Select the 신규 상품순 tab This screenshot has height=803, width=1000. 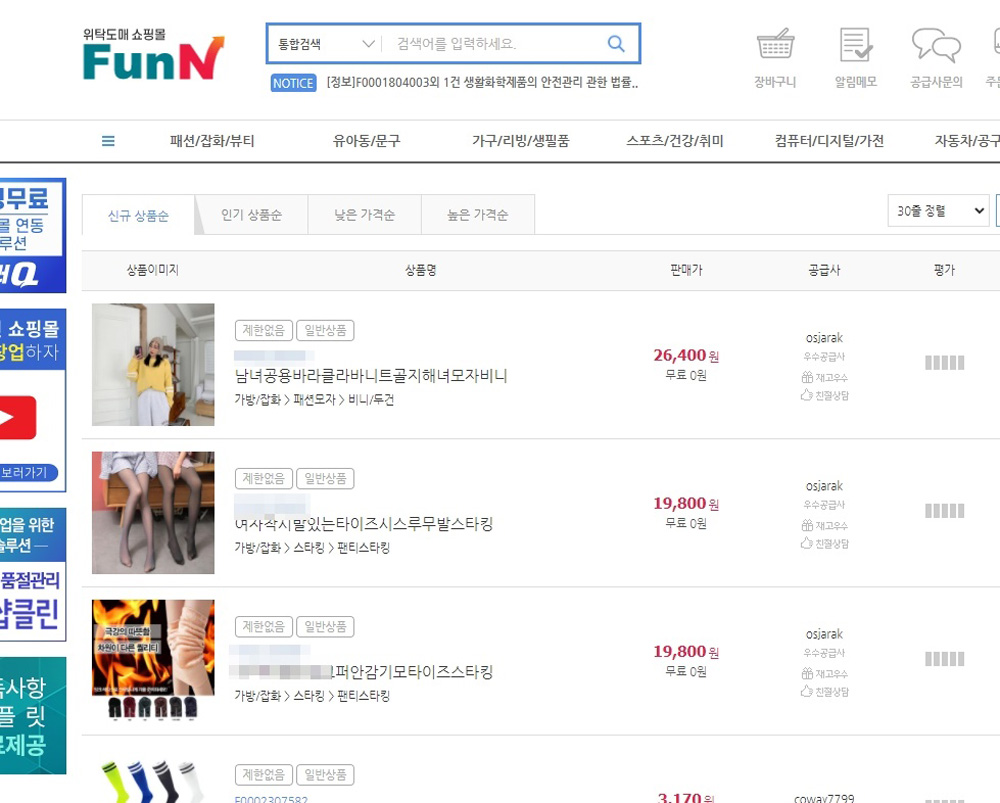[138, 216]
